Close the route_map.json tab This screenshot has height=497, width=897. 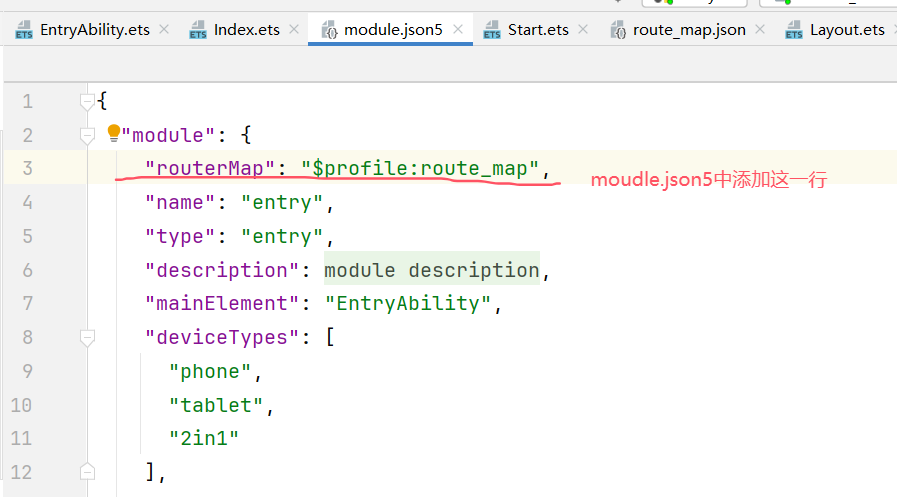point(760,29)
